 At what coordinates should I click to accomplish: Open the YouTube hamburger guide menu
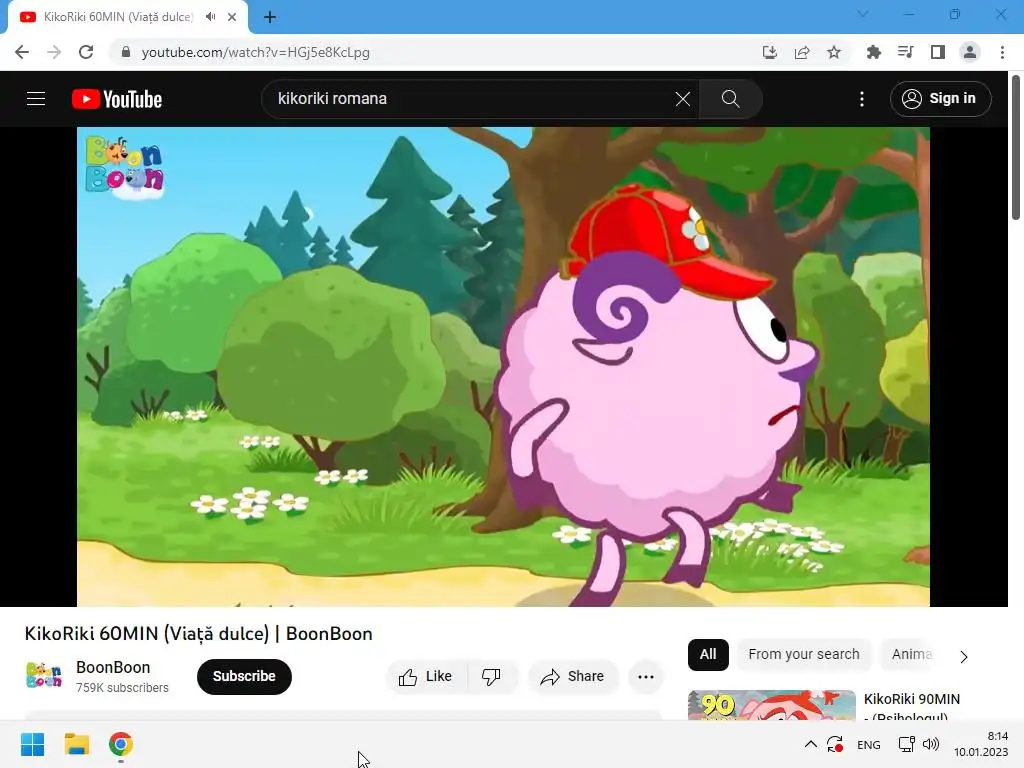(36, 99)
